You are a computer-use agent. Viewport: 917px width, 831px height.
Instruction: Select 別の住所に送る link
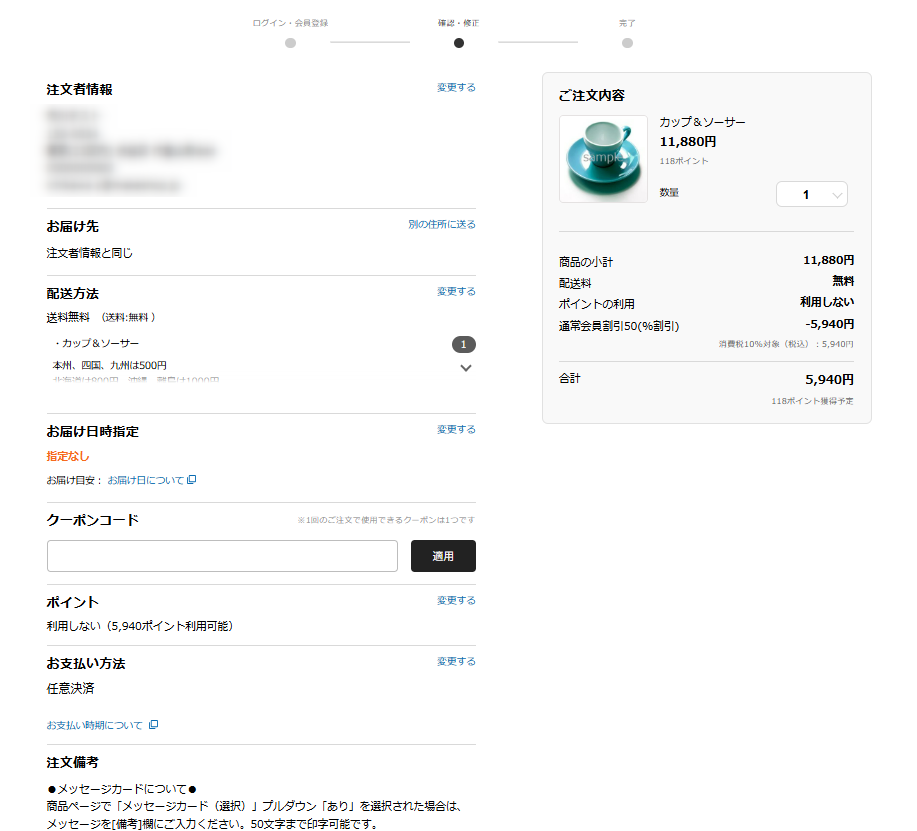point(441,225)
